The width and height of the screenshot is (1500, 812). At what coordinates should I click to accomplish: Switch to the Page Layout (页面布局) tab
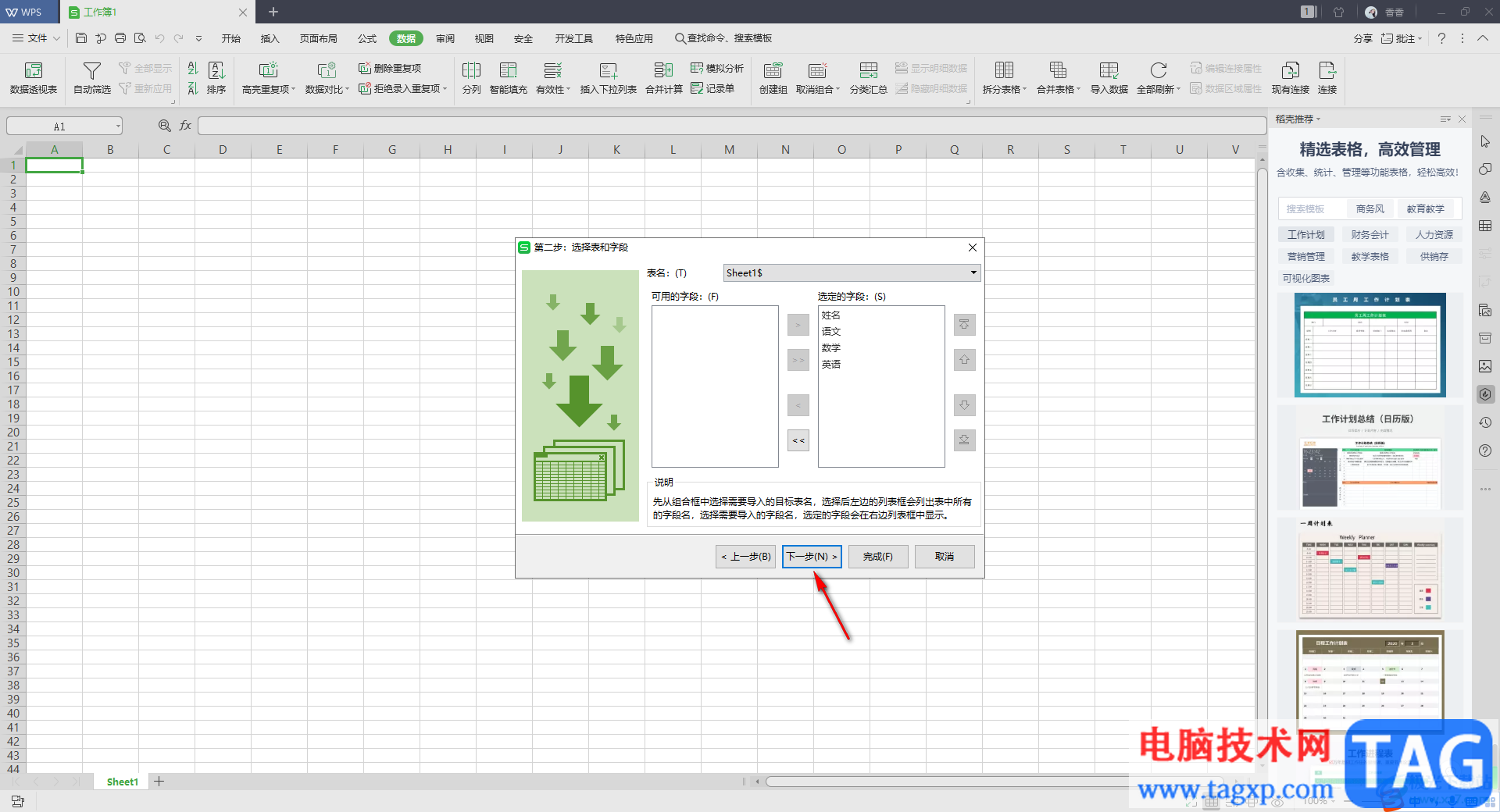pyautogui.click(x=319, y=38)
